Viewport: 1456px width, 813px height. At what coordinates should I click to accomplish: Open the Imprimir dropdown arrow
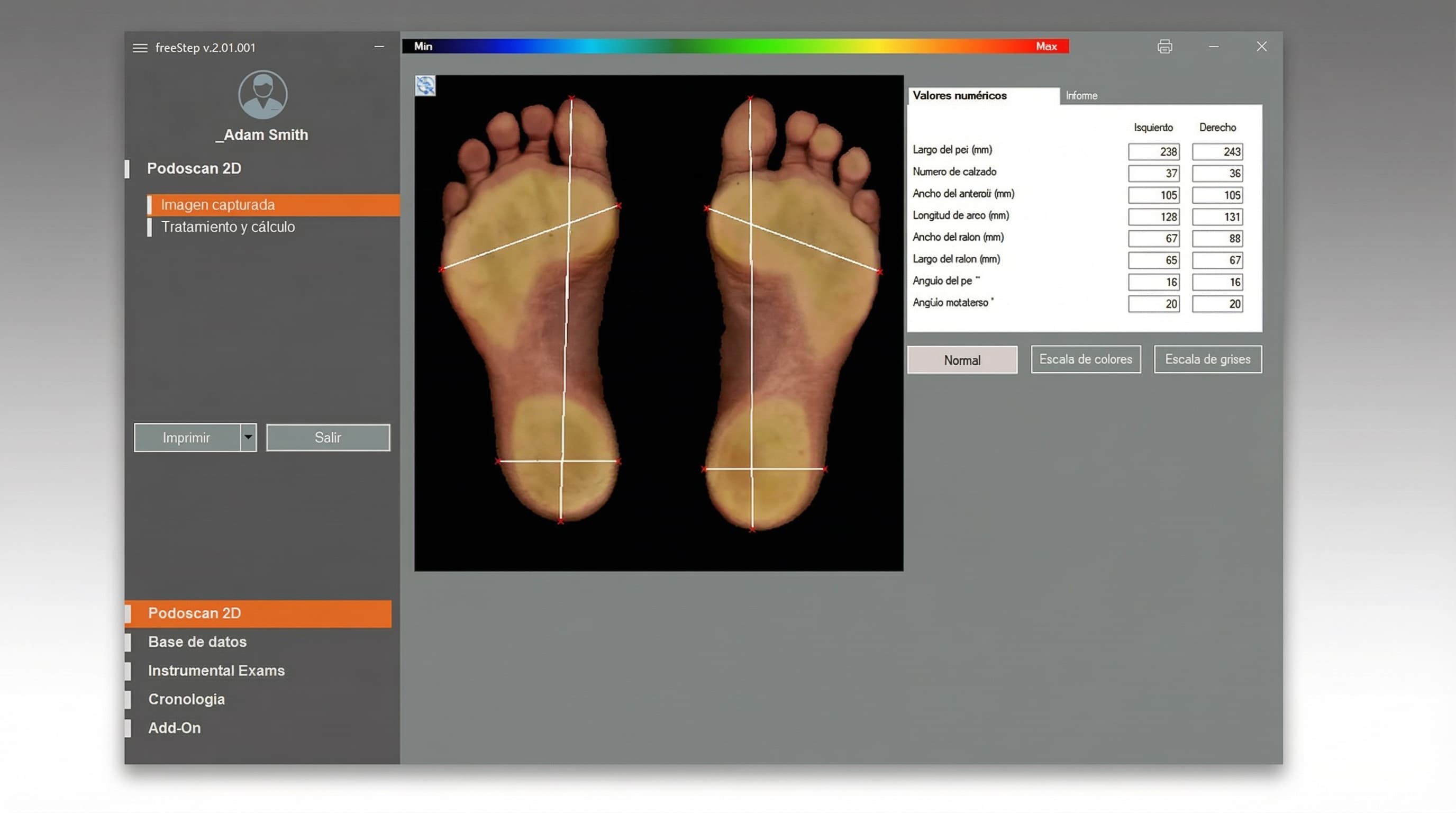248,437
